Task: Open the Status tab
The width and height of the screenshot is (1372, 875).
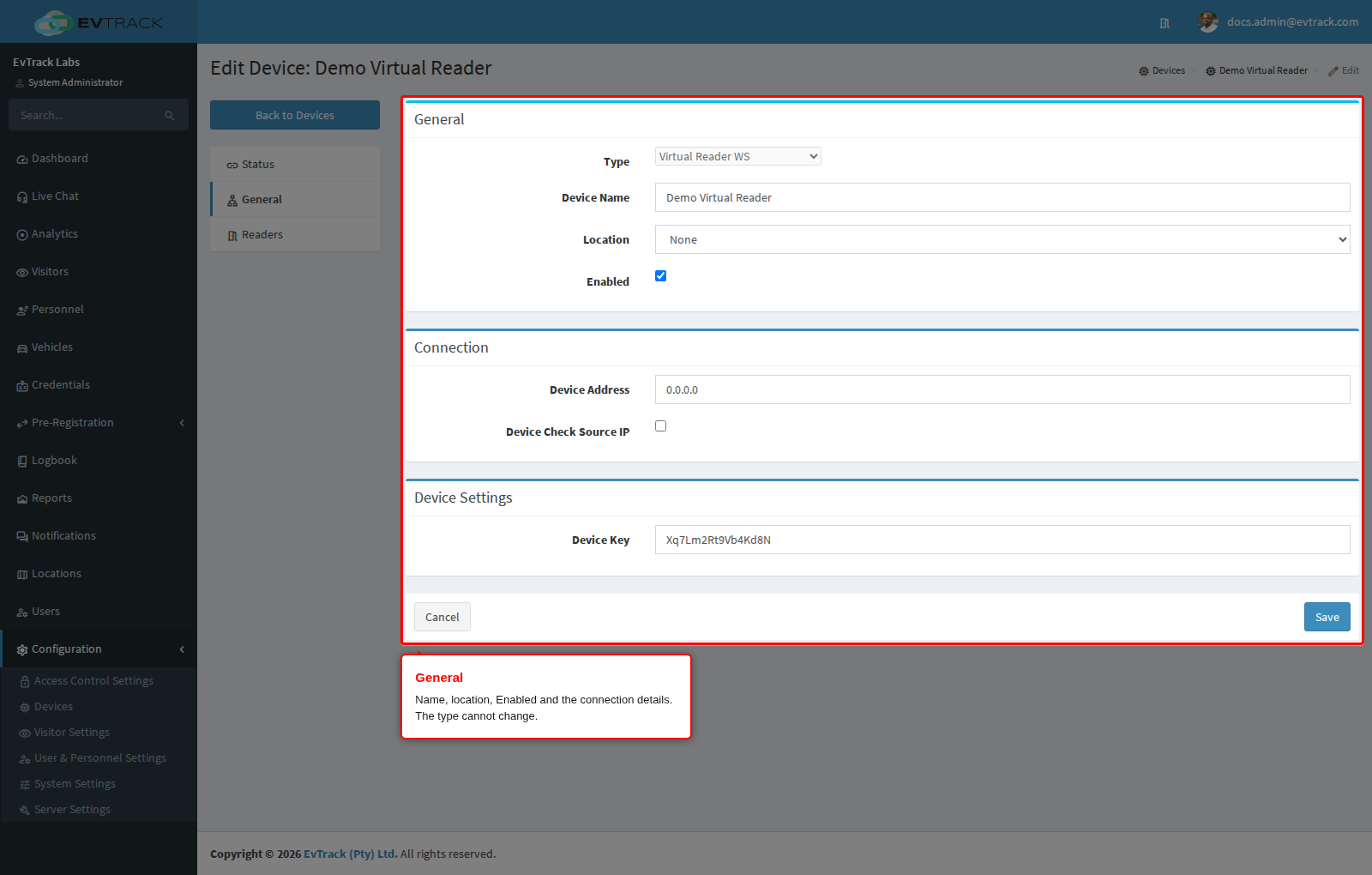Action: click(x=295, y=165)
